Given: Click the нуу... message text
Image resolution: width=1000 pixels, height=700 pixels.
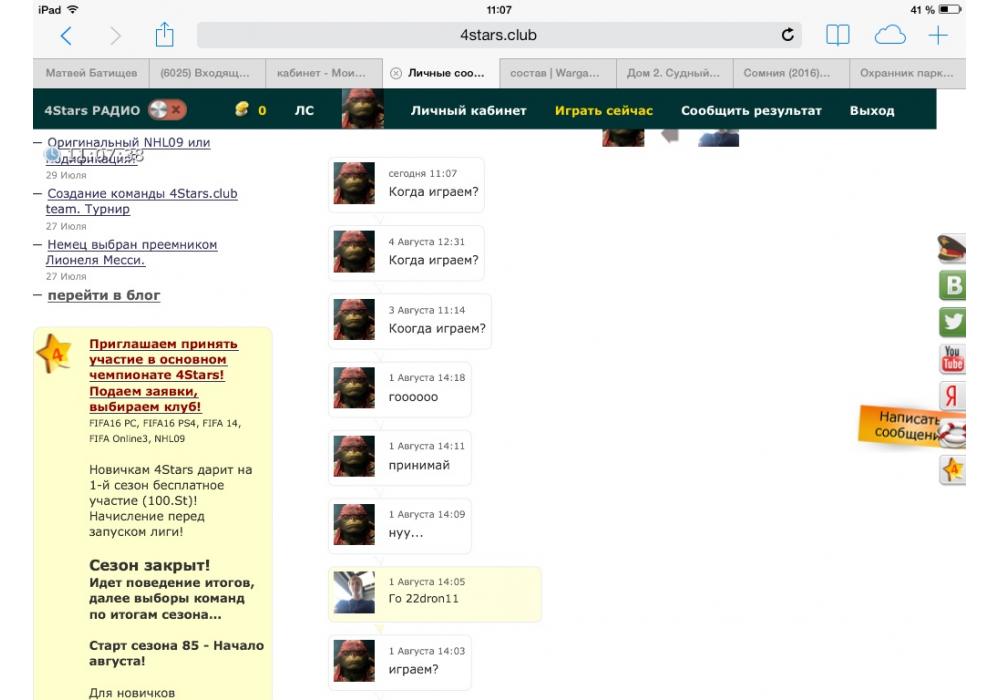Looking at the screenshot, I should pos(406,534).
